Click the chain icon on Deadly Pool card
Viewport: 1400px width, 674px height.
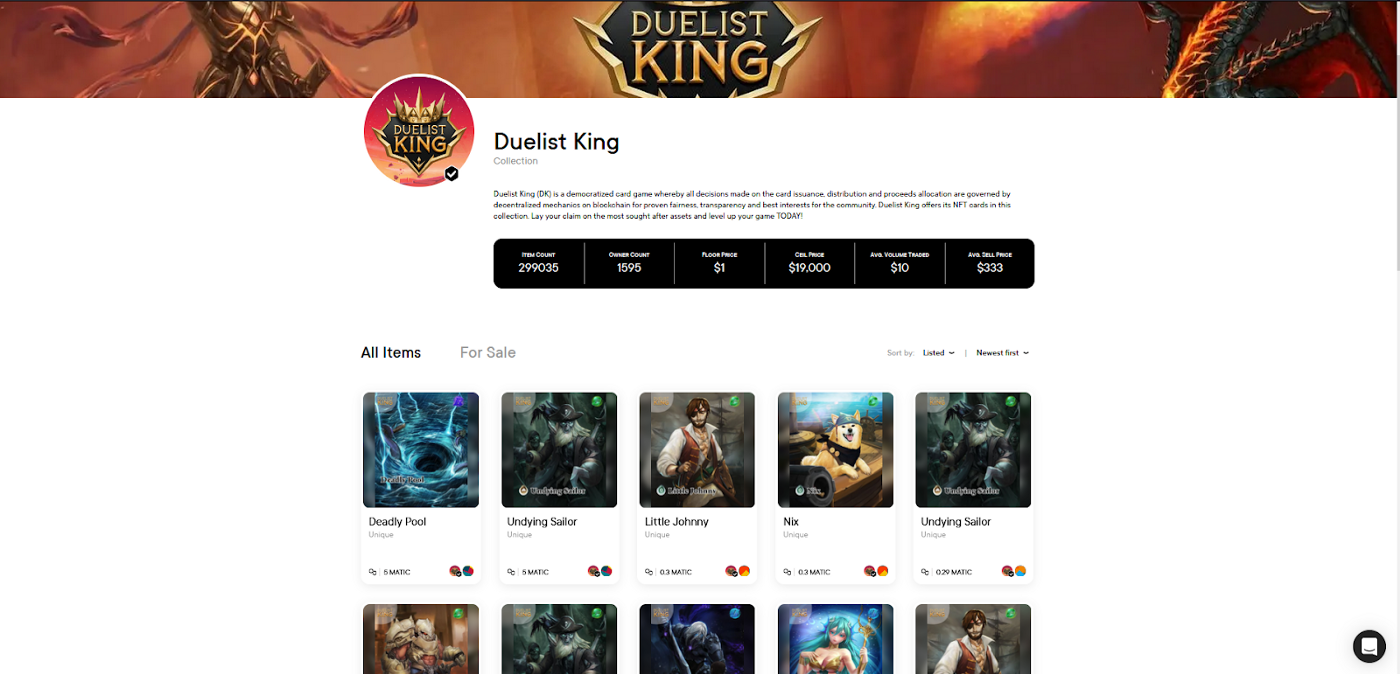(x=373, y=572)
